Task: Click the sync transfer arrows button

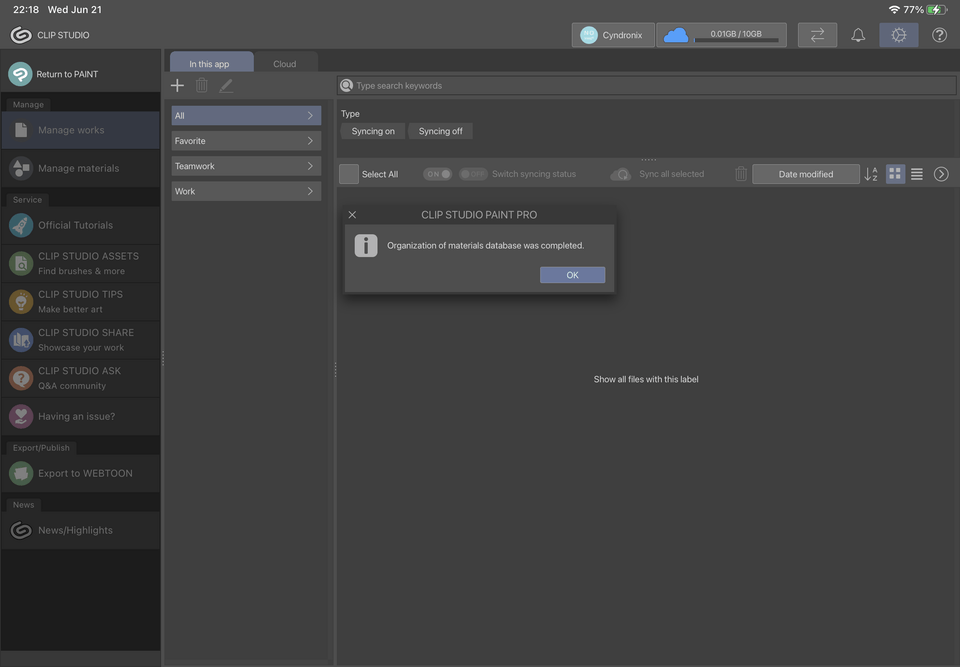Action: tap(817, 35)
